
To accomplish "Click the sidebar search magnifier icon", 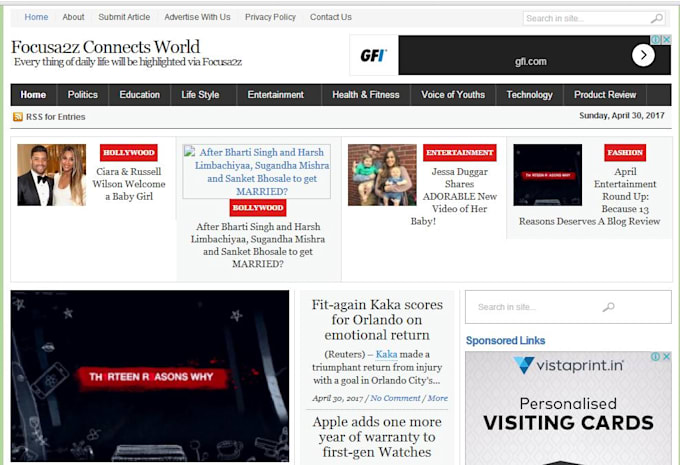I will pyautogui.click(x=608, y=307).
